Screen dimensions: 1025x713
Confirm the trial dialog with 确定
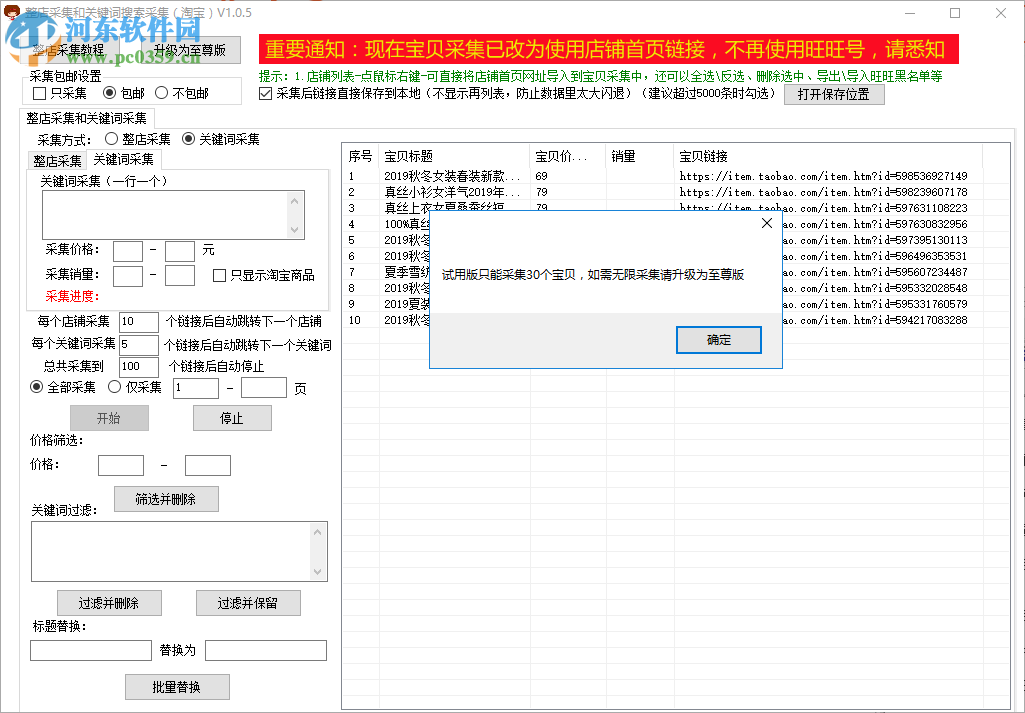click(718, 339)
